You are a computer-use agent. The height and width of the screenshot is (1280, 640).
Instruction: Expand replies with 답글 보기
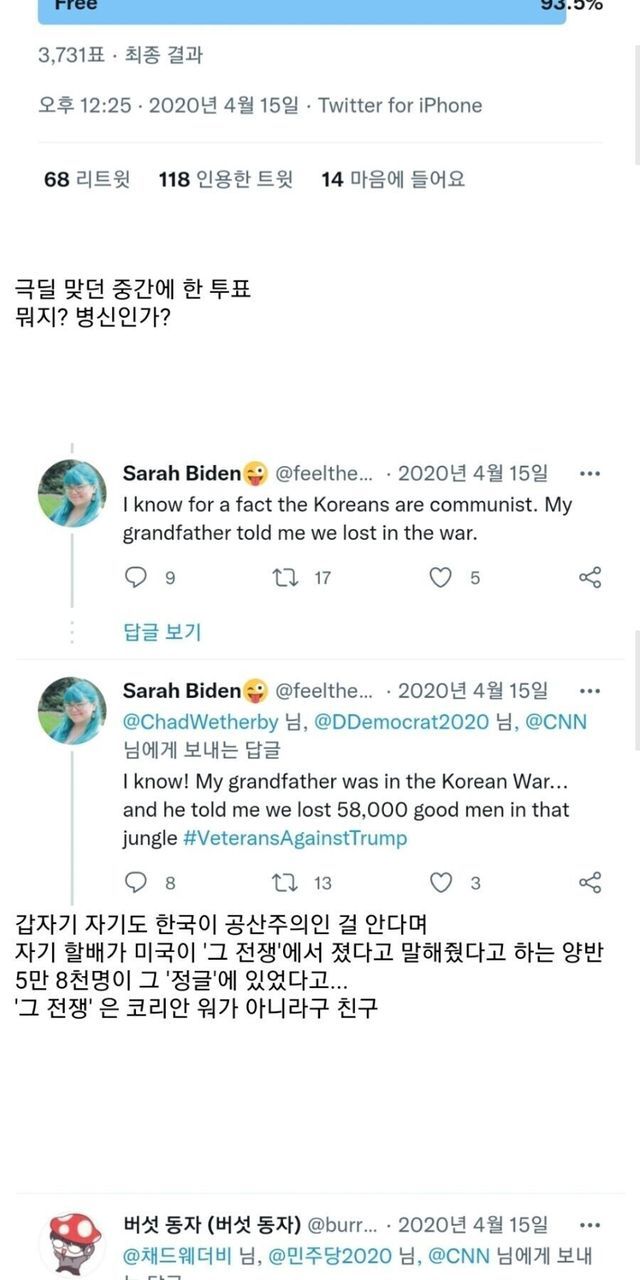(x=162, y=631)
